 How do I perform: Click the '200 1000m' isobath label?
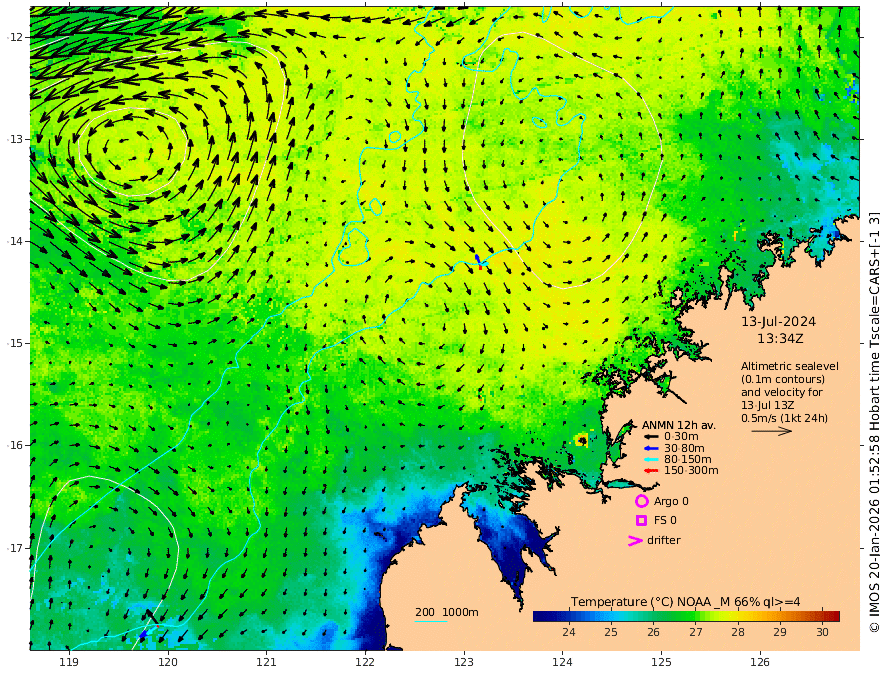coord(447,612)
